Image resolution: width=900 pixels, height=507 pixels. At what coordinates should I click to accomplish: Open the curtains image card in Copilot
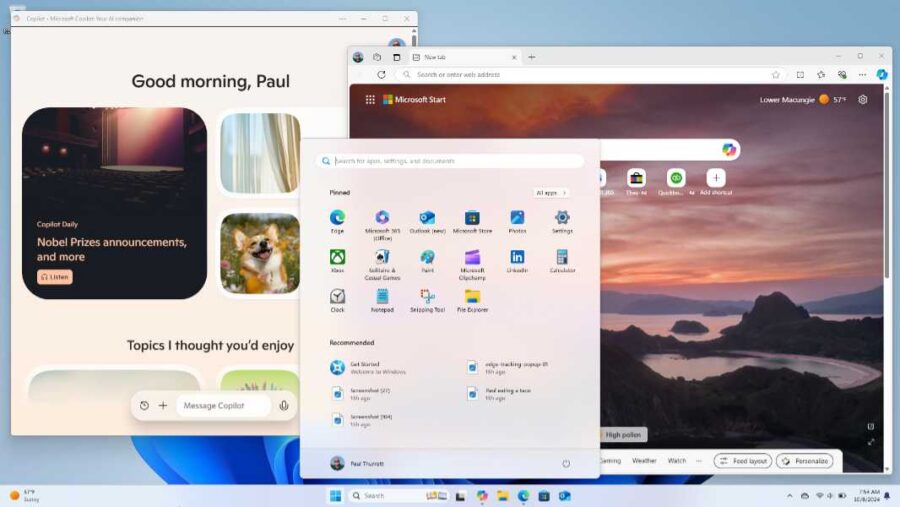coord(260,153)
